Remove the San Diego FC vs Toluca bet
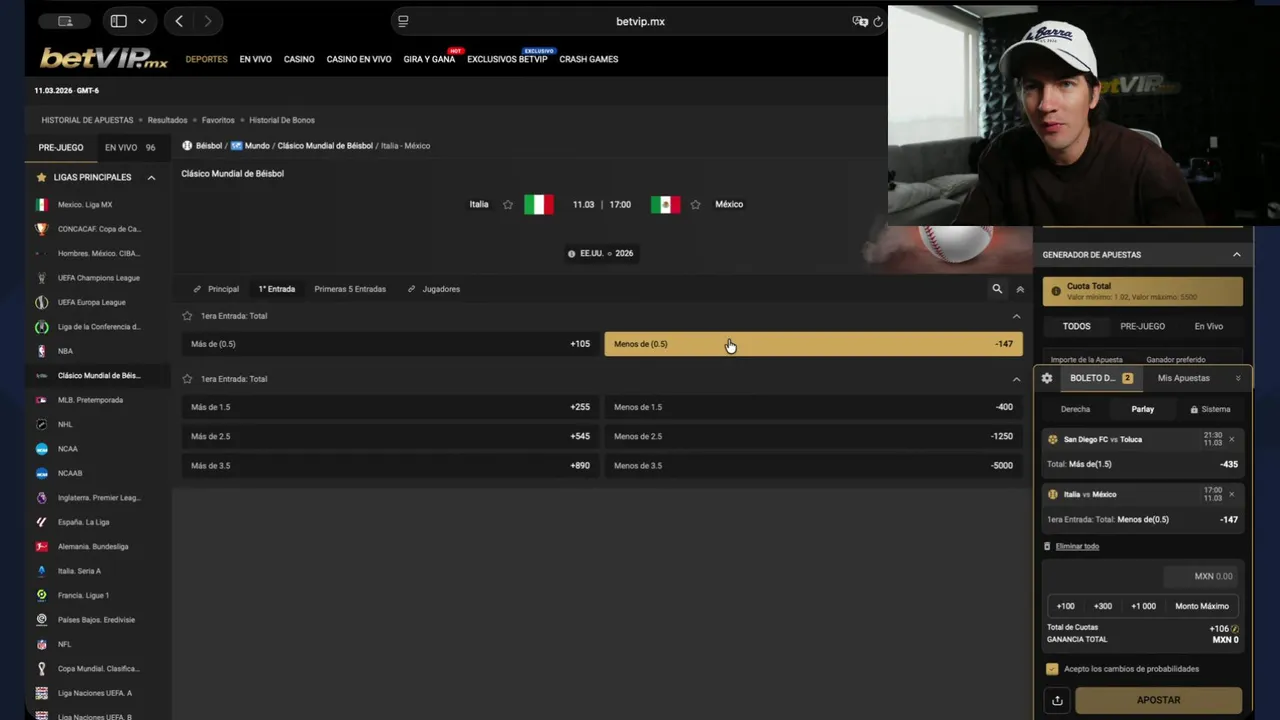Image resolution: width=1280 pixels, height=720 pixels. click(1231, 439)
